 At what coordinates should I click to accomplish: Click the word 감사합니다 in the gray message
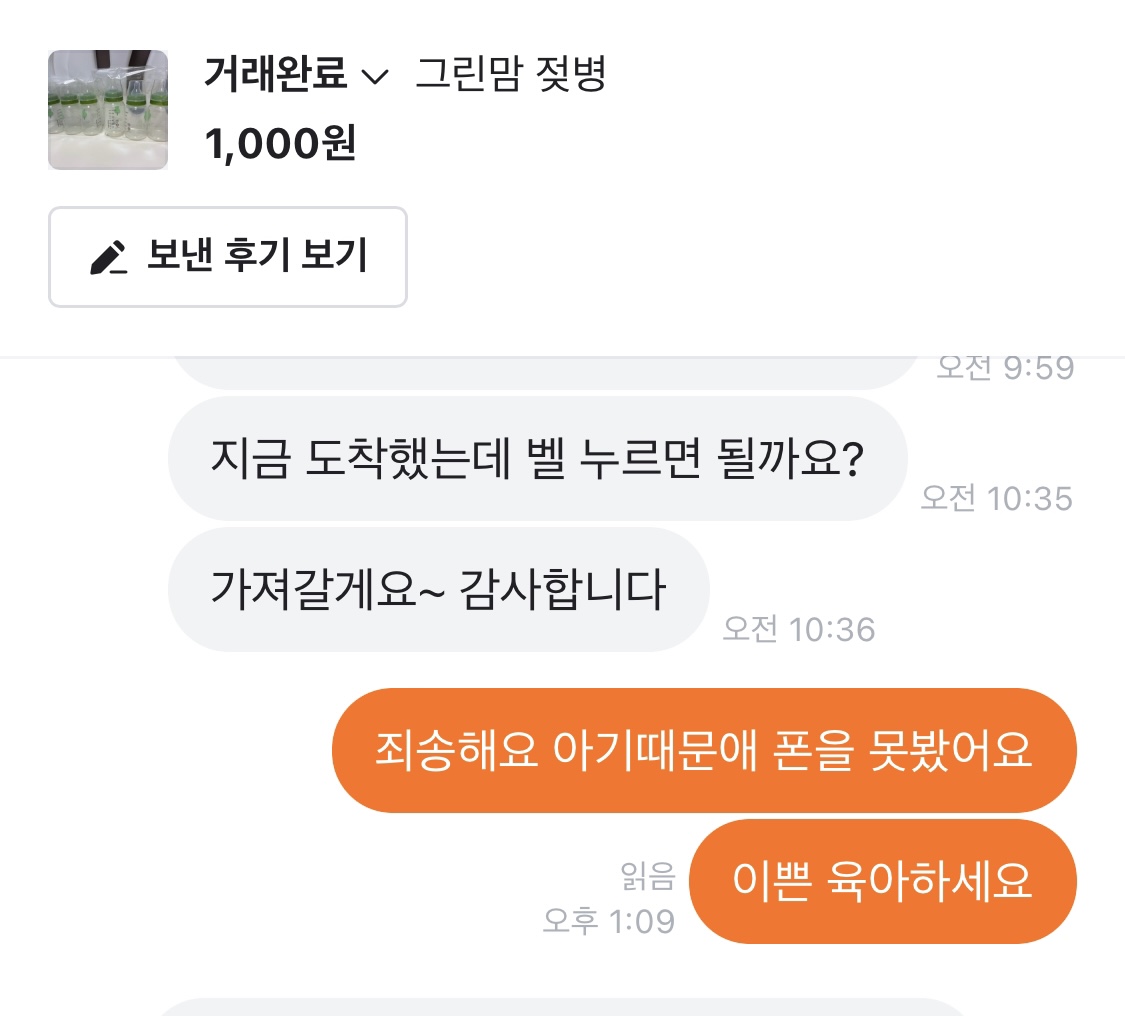pos(563,590)
